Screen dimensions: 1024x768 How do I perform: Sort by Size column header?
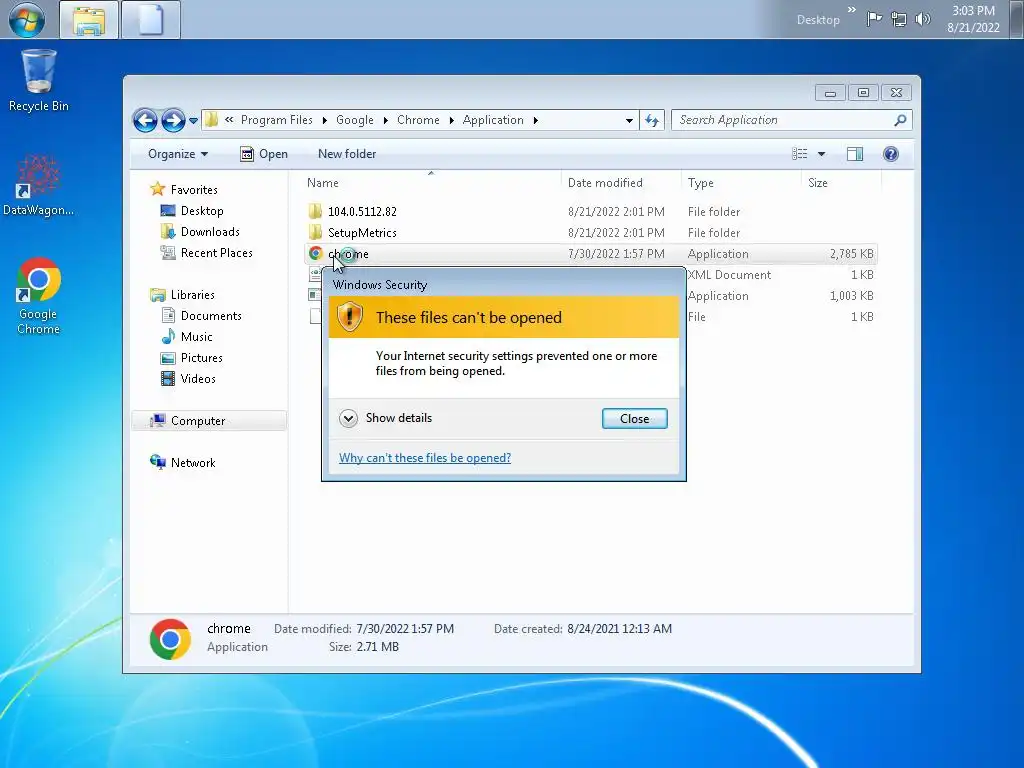840,183
